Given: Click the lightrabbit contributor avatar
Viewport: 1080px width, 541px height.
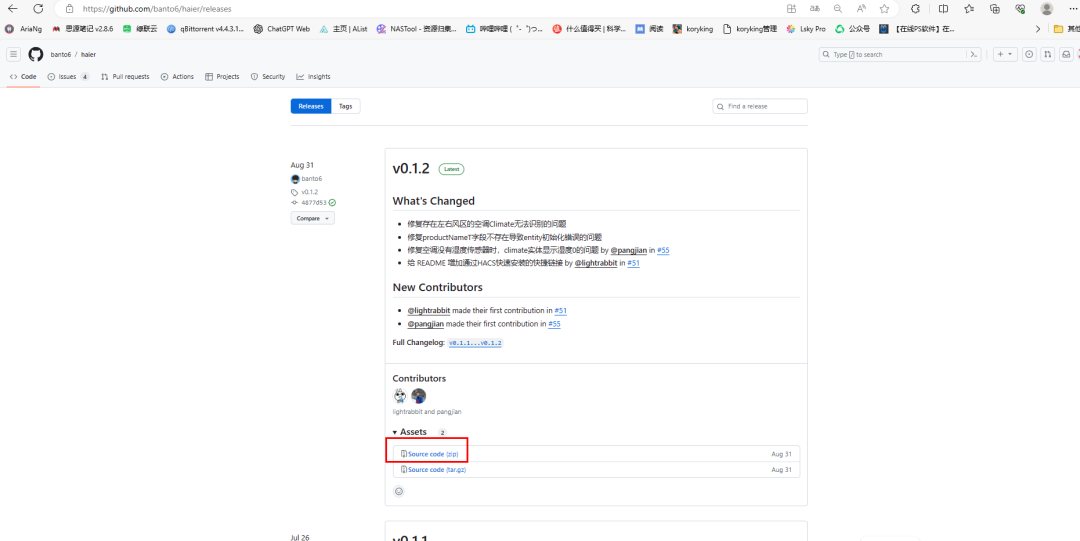Looking at the screenshot, I should (x=400, y=396).
